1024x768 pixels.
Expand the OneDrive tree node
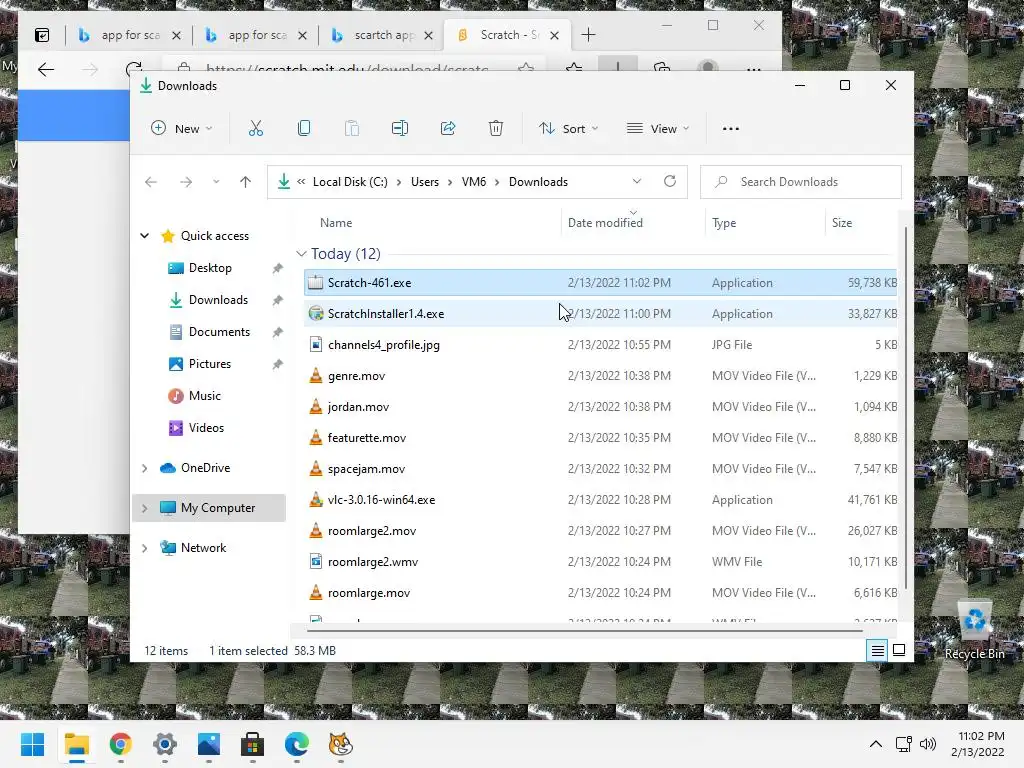click(x=144, y=468)
